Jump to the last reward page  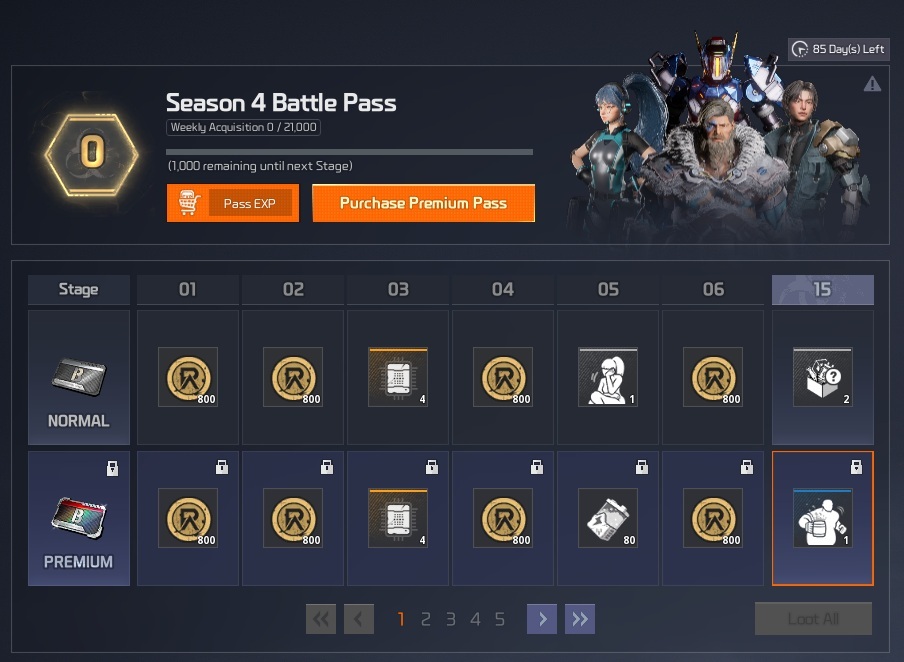580,619
